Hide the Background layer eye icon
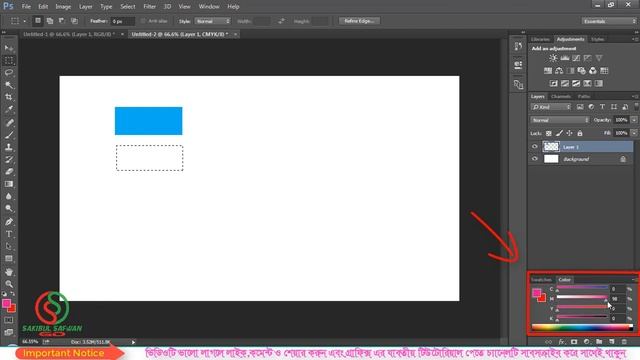 click(x=535, y=159)
